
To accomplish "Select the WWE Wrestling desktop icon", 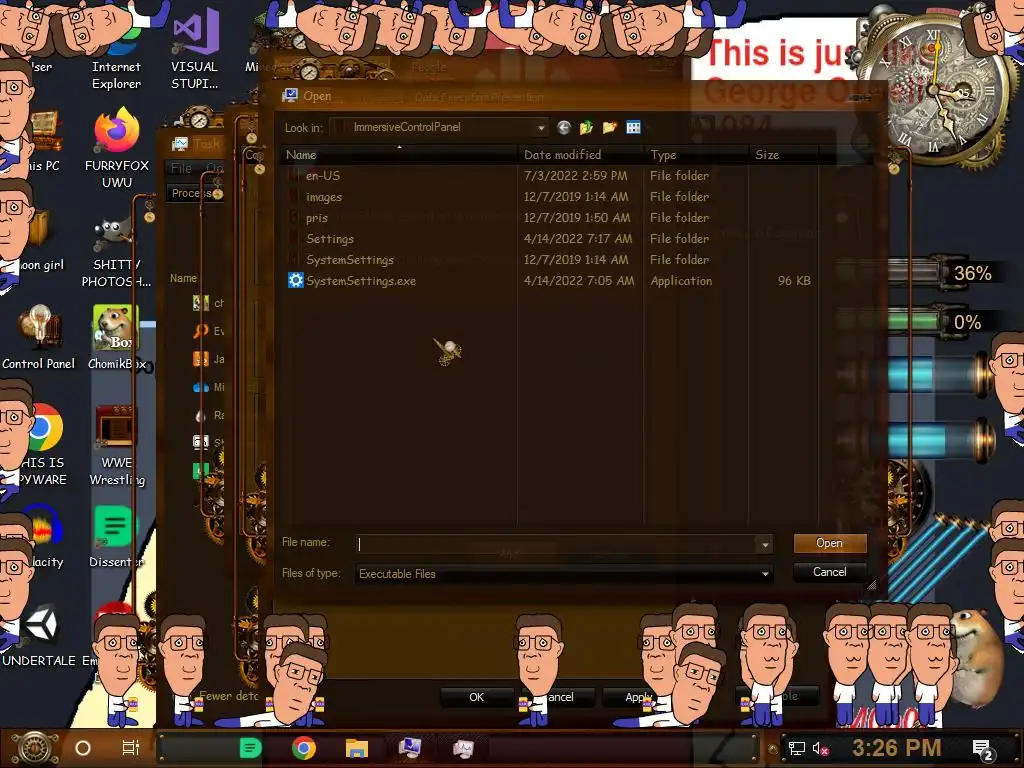I will tap(117, 445).
